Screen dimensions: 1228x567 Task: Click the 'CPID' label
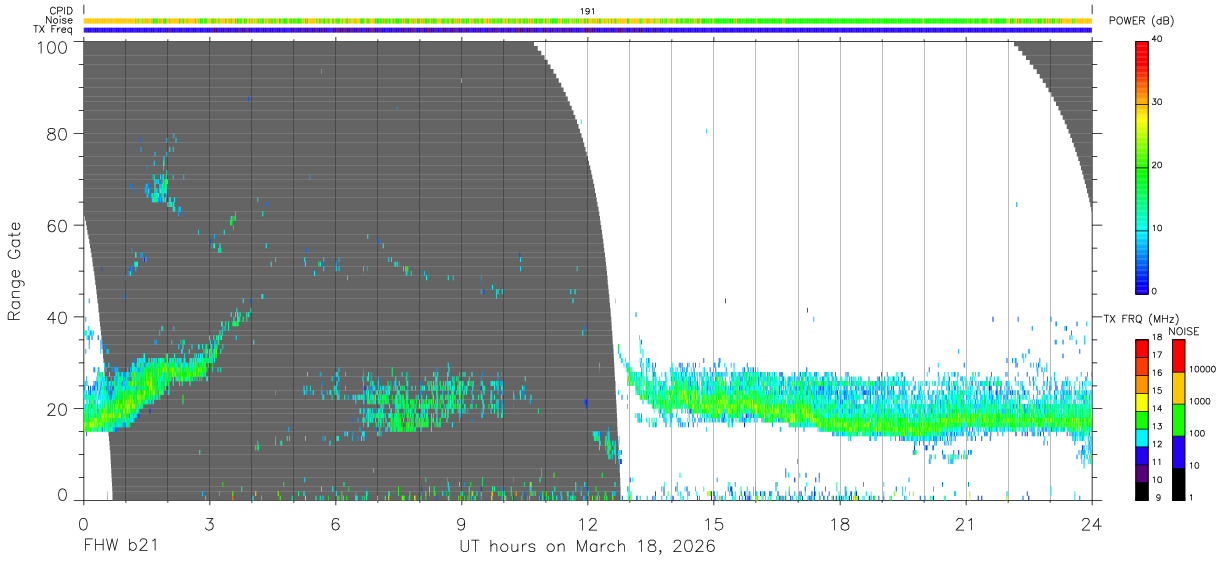click(x=62, y=10)
